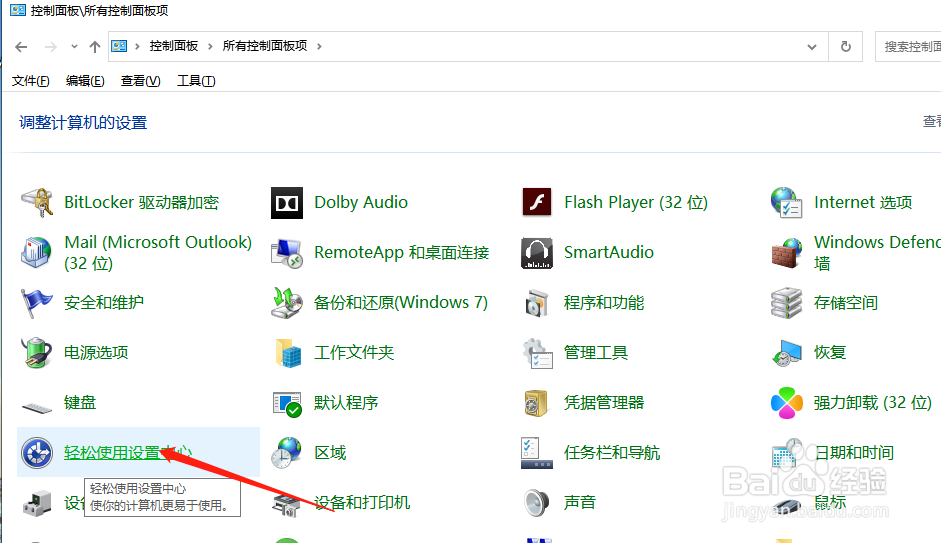Screen dimensions: 941x543
Task: Click the Control Panel icon in address bar
Action: click(119, 46)
